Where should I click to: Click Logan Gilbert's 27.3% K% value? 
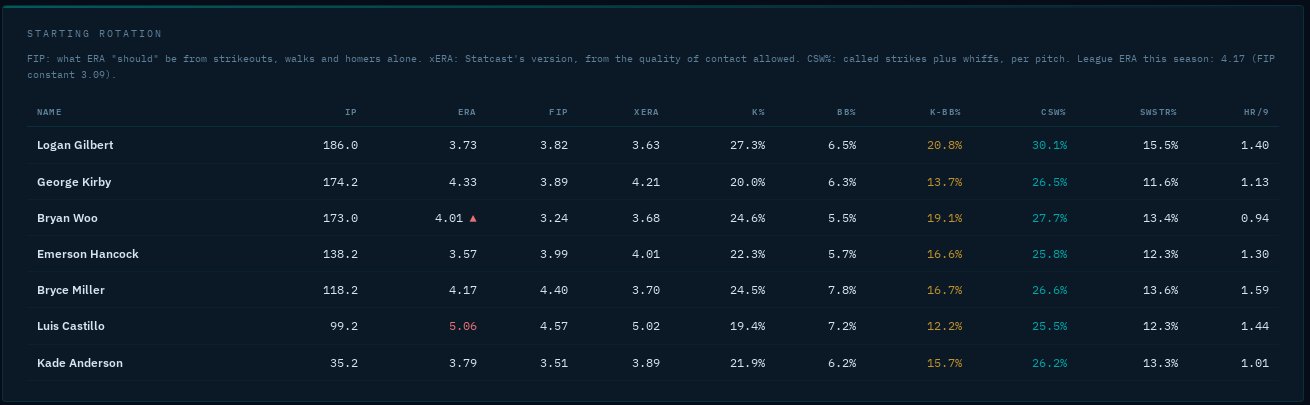click(748, 145)
